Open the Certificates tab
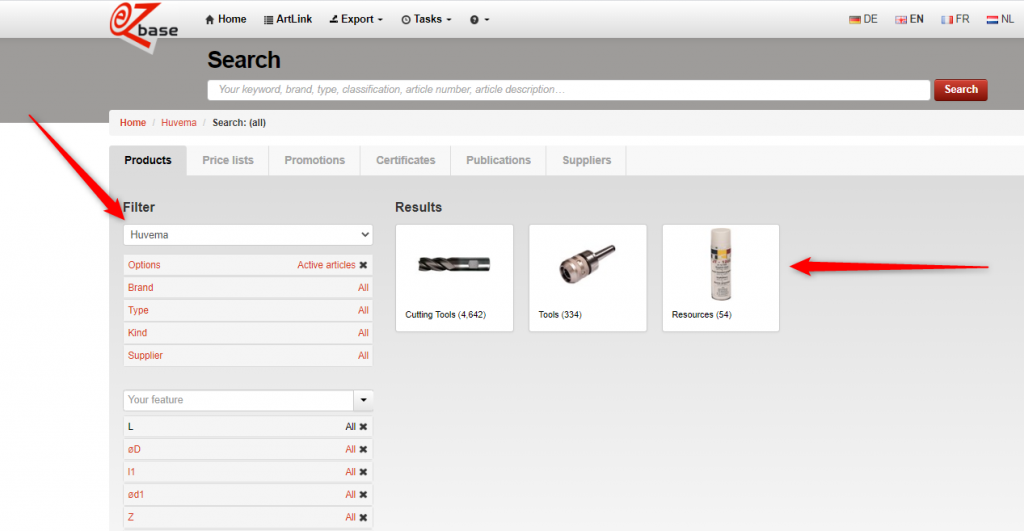This screenshot has width=1024, height=531. point(405,160)
